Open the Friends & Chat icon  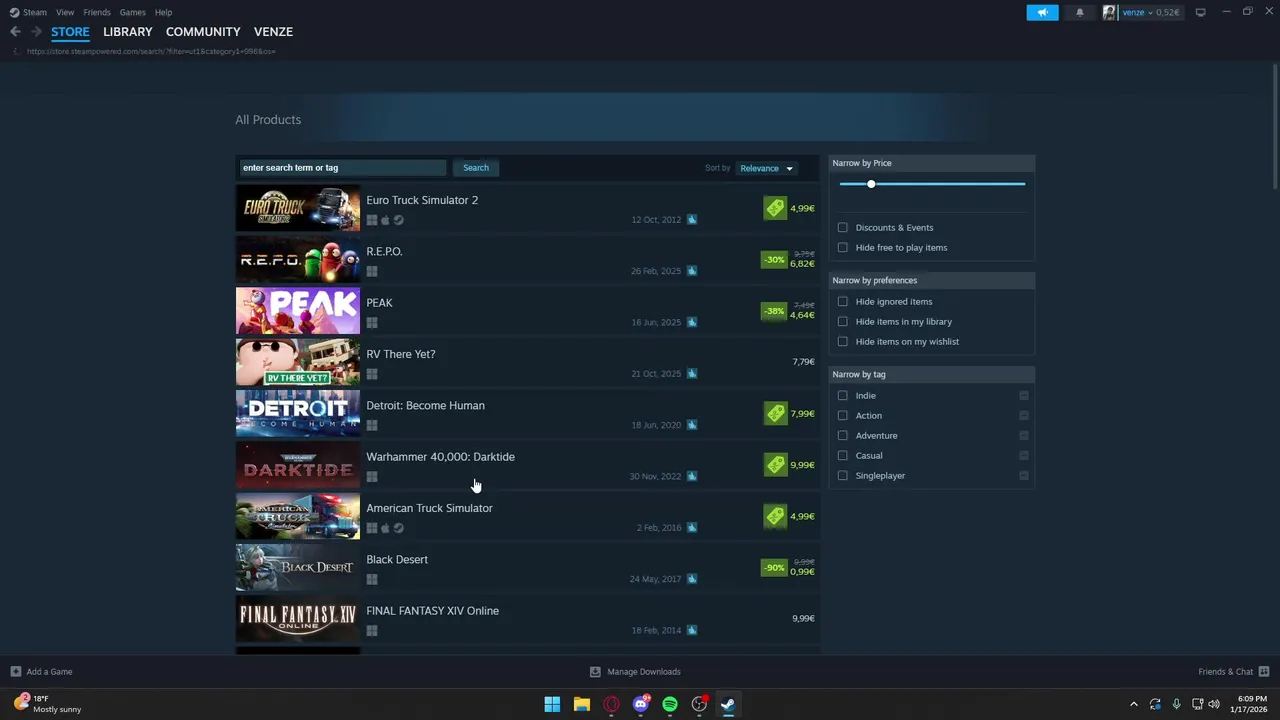[x=1264, y=672]
